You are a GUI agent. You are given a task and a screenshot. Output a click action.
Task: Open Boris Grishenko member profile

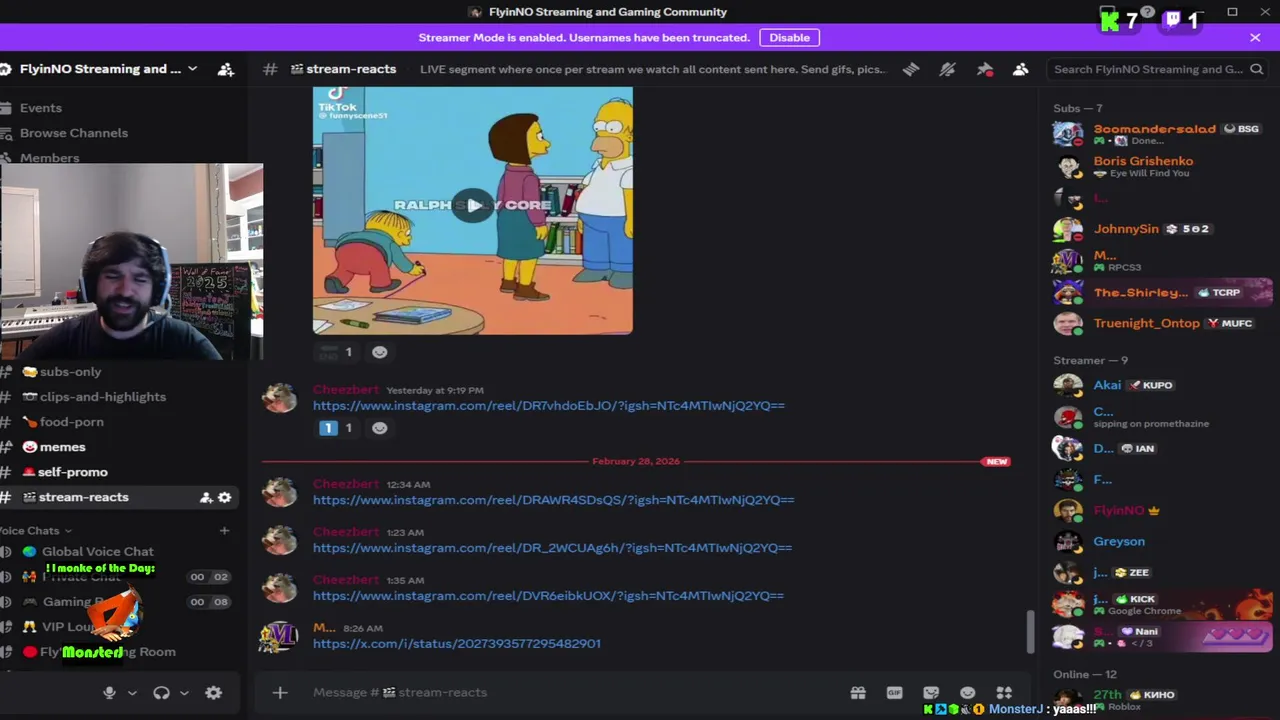(x=1160, y=166)
